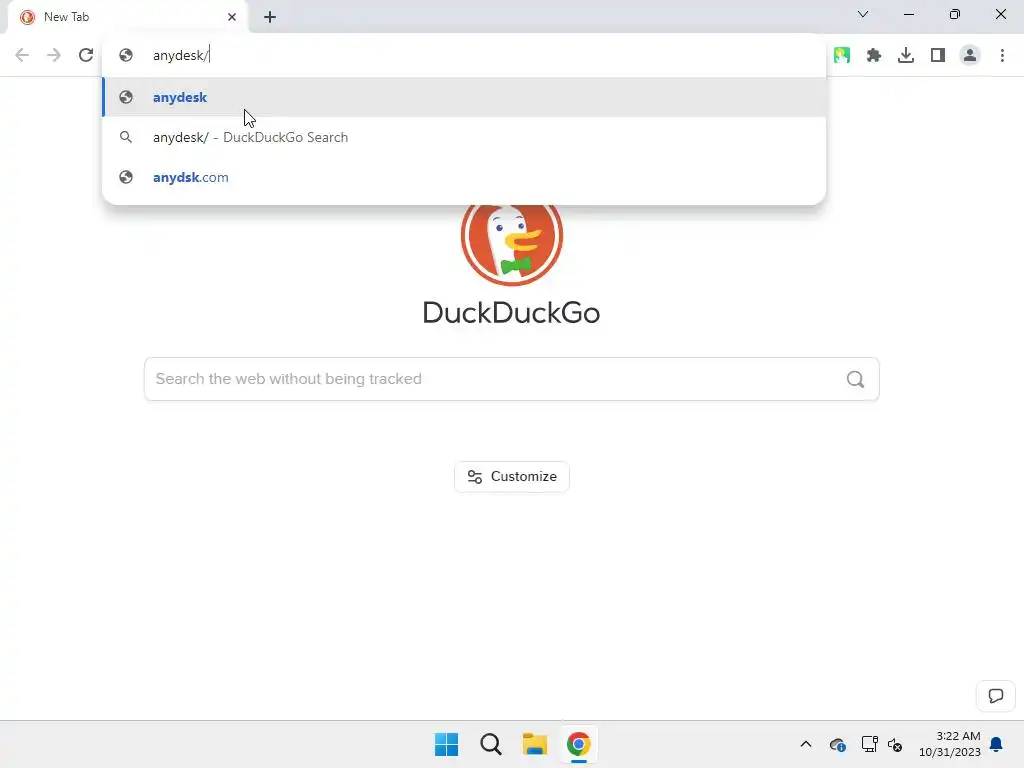Image resolution: width=1024 pixels, height=768 pixels.
Task: Open the Downloads icon
Action: [906, 55]
